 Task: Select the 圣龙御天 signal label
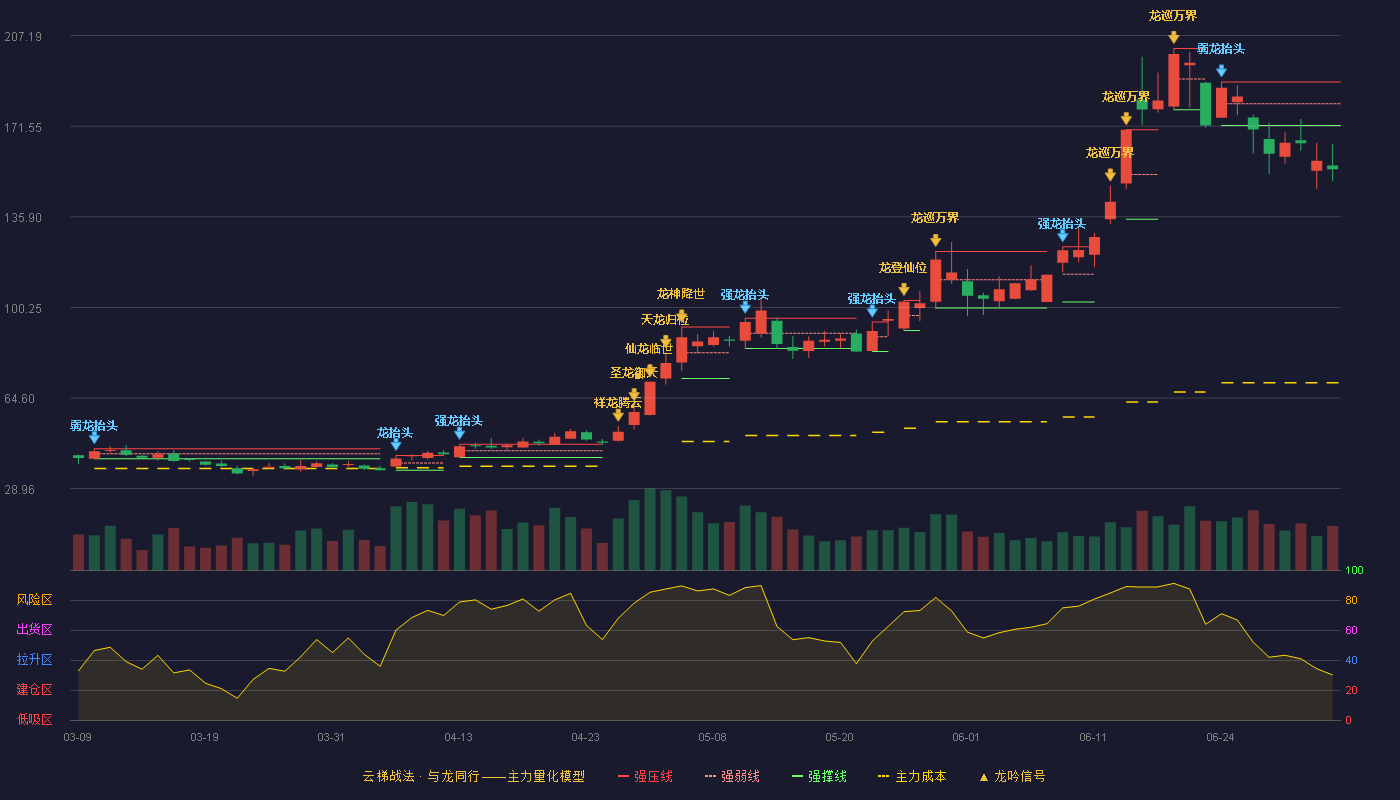[634, 373]
